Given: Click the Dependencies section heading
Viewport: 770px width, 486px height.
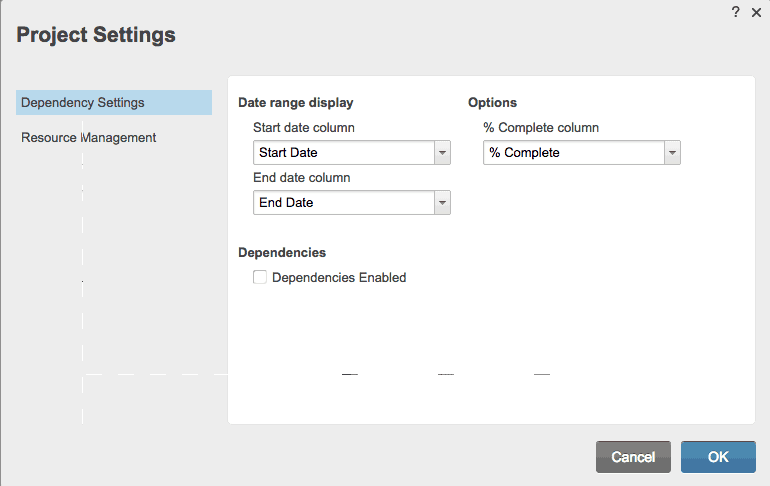Looking at the screenshot, I should point(282,252).
